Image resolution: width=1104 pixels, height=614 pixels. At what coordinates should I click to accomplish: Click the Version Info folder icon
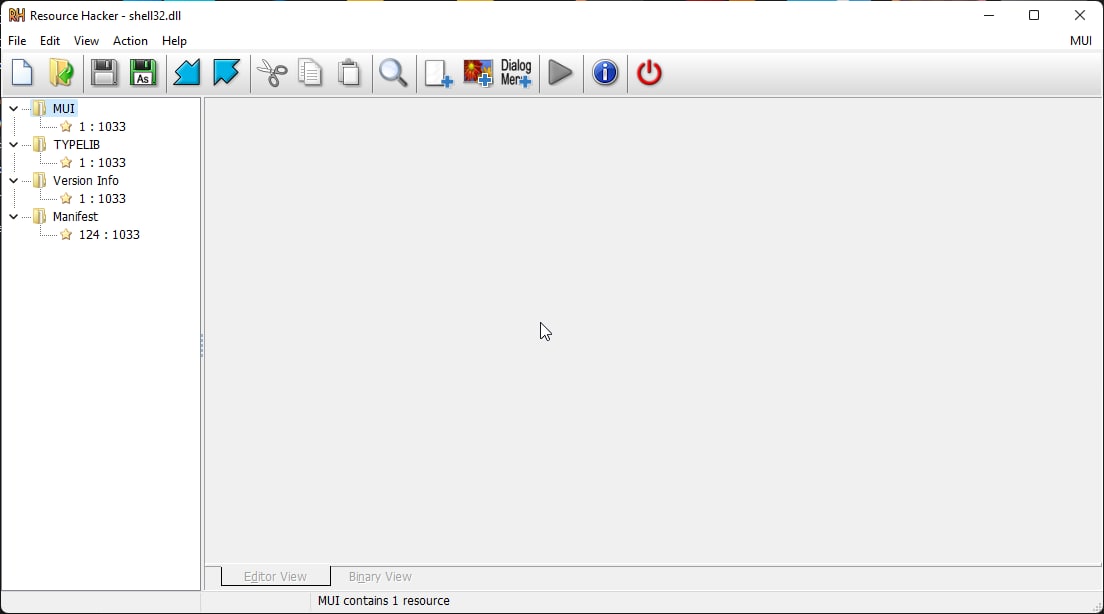(40, 180)
